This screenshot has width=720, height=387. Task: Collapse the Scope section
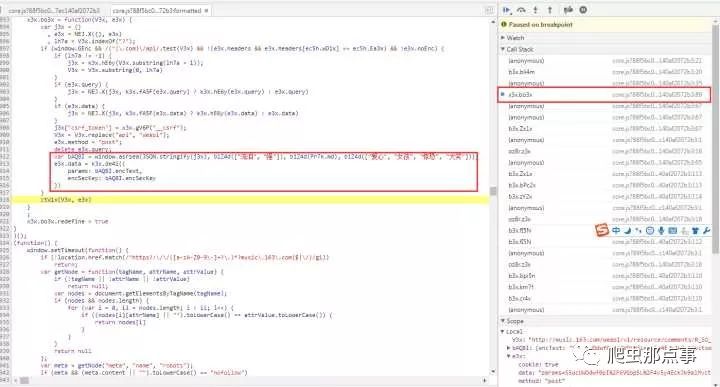pos(512,321)
